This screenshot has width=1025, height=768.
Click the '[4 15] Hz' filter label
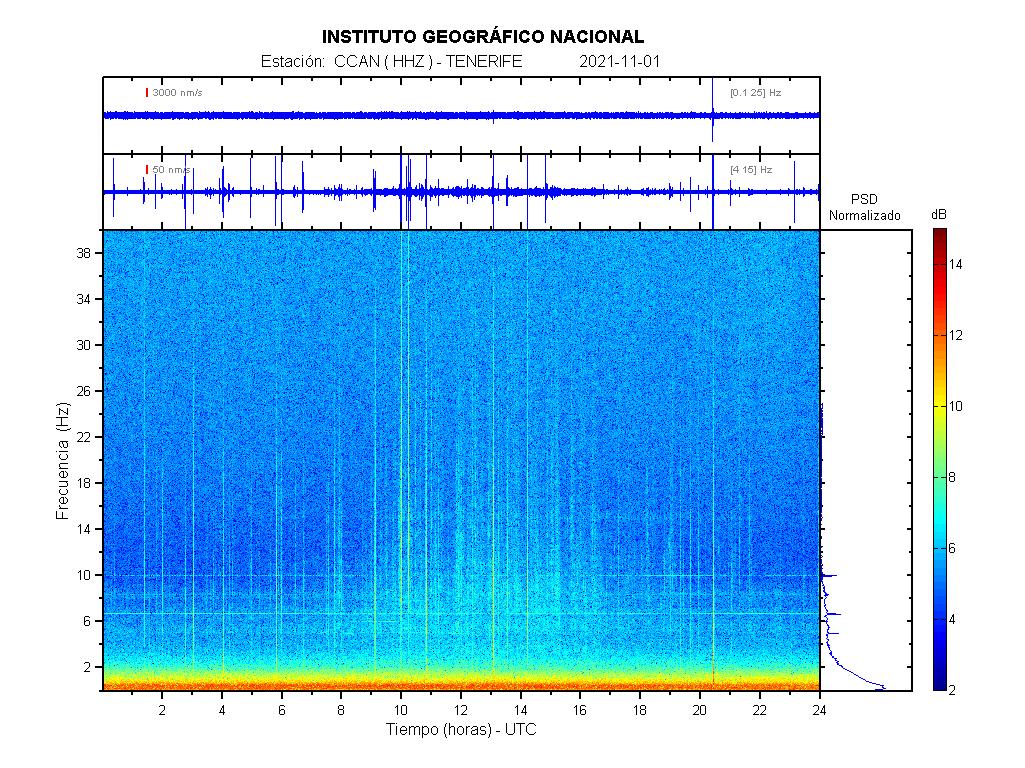tap(751, 170)
